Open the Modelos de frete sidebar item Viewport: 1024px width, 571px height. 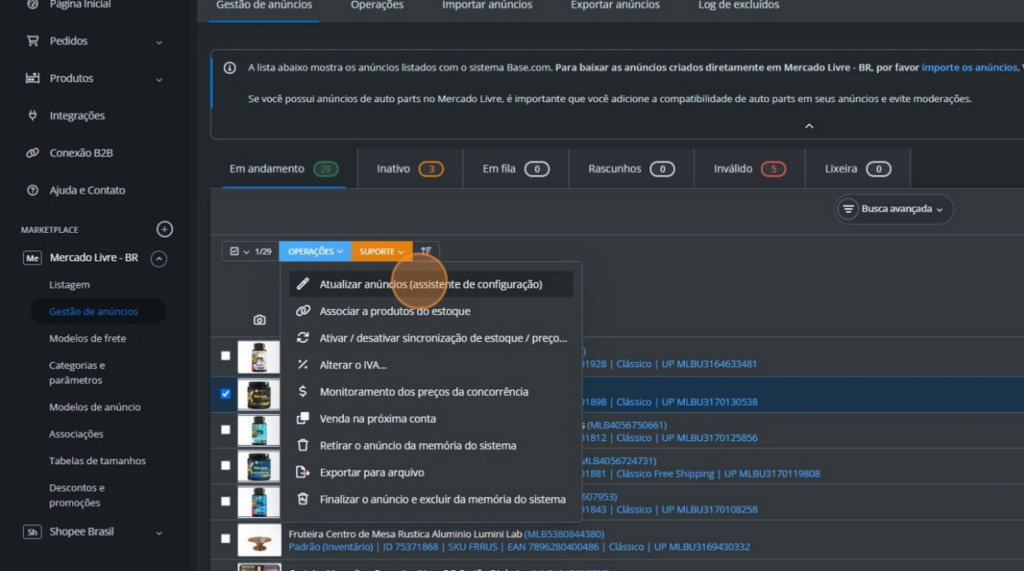88,338
